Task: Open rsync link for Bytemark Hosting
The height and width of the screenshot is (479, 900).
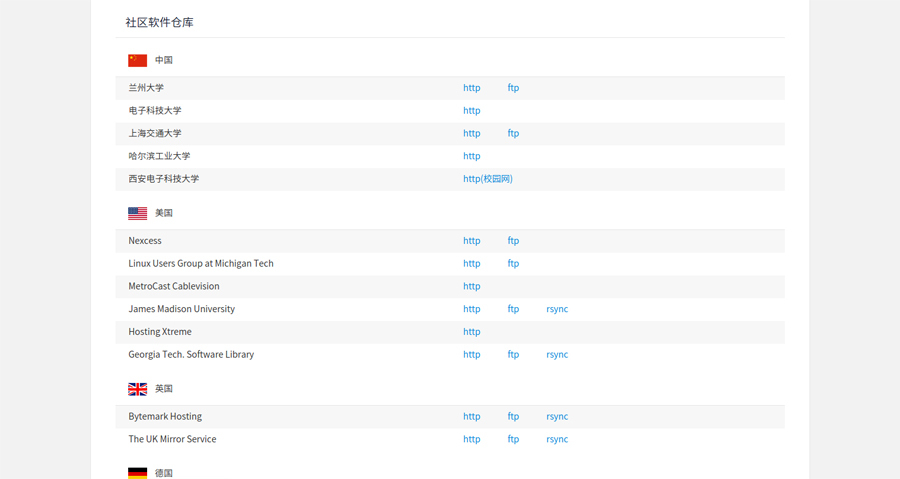Action: click(557, 416)
